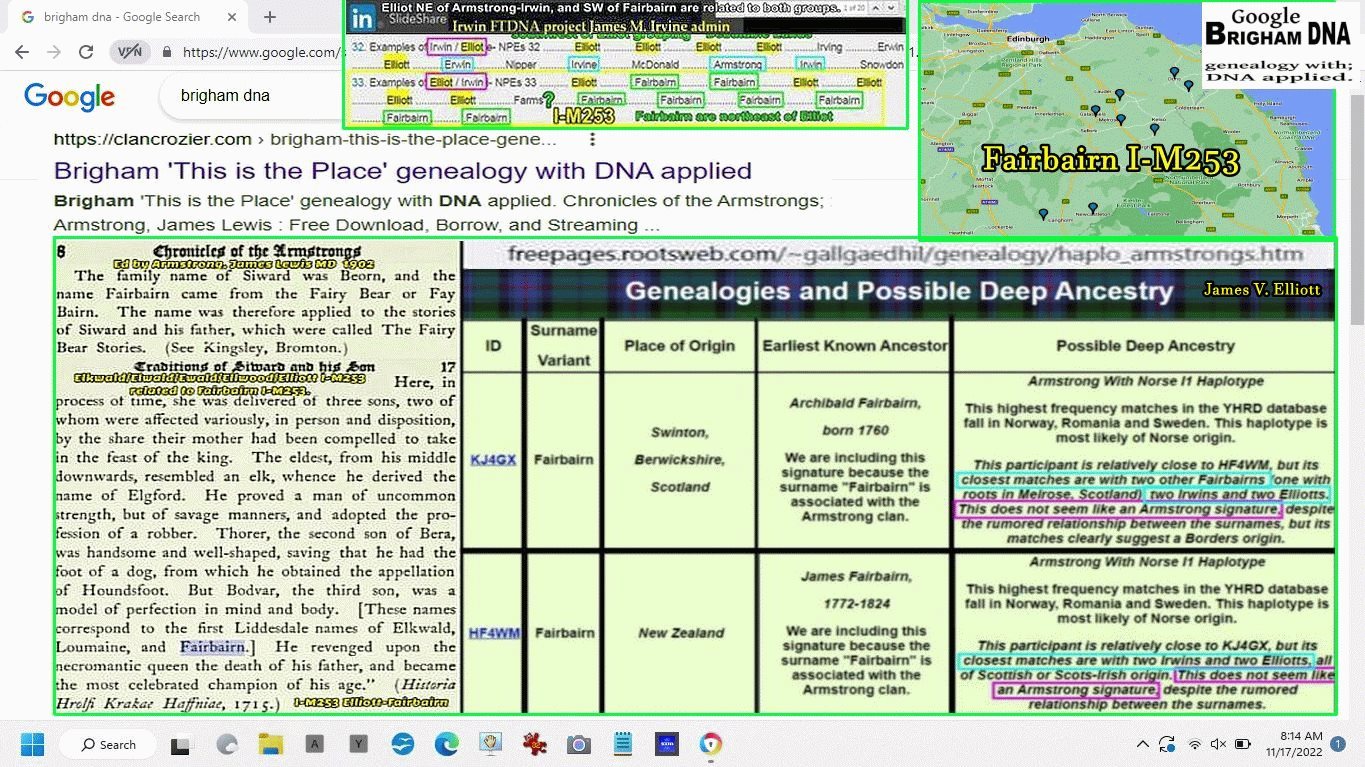This screenshot has height=767, width=1365.
Task: Click the Google logo
Action: [69, 97]
